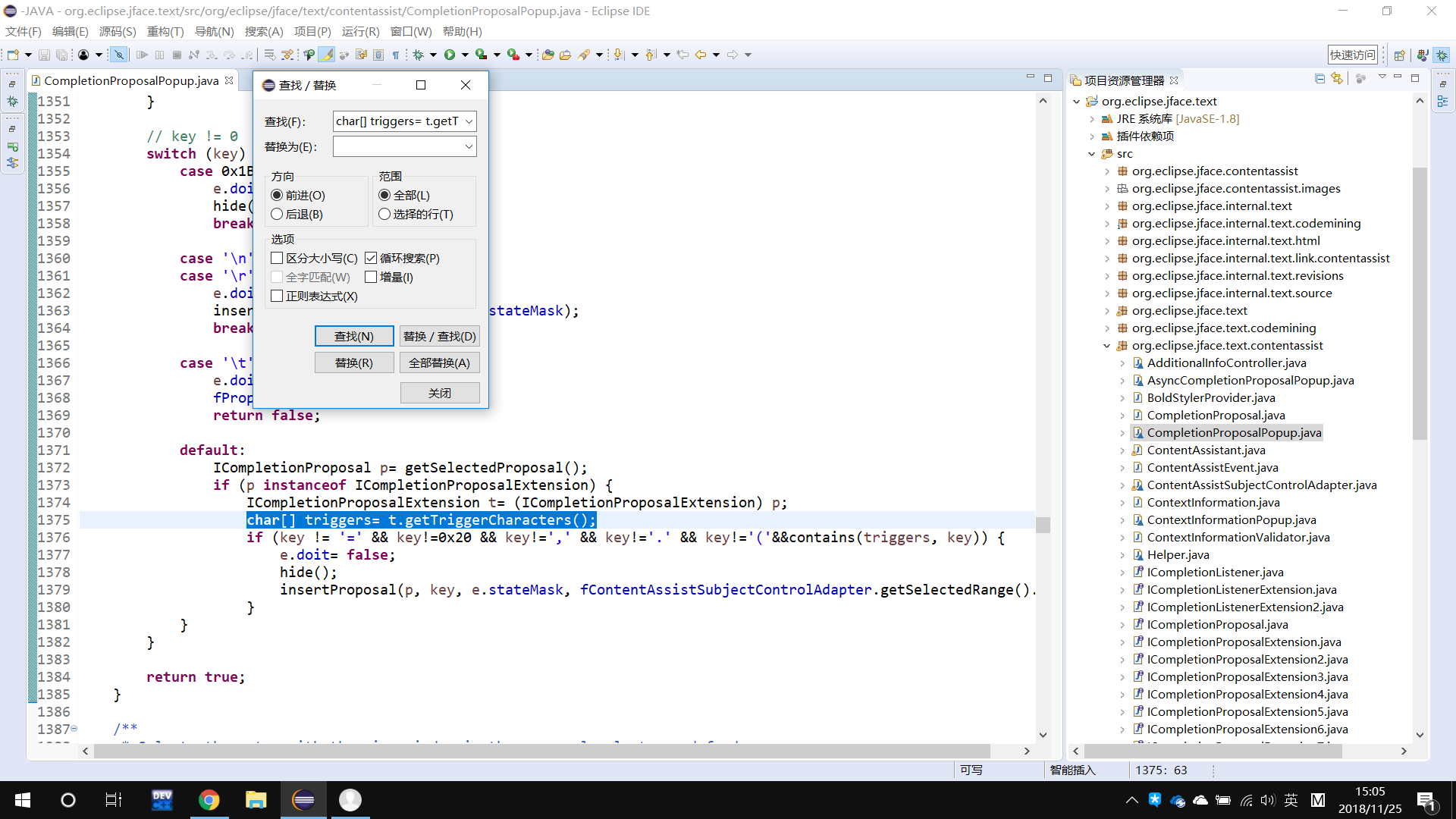Click the green Run button in toolbar
Image resolution: width=1456 pixels, height=819 pixels.
click(450, 55)
